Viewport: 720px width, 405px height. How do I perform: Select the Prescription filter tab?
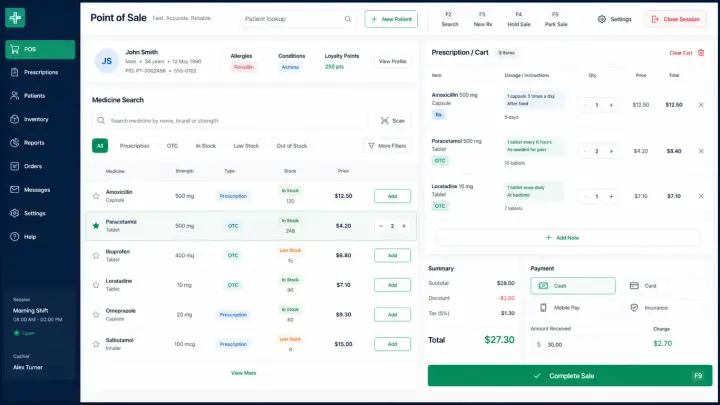coord(135,146)
